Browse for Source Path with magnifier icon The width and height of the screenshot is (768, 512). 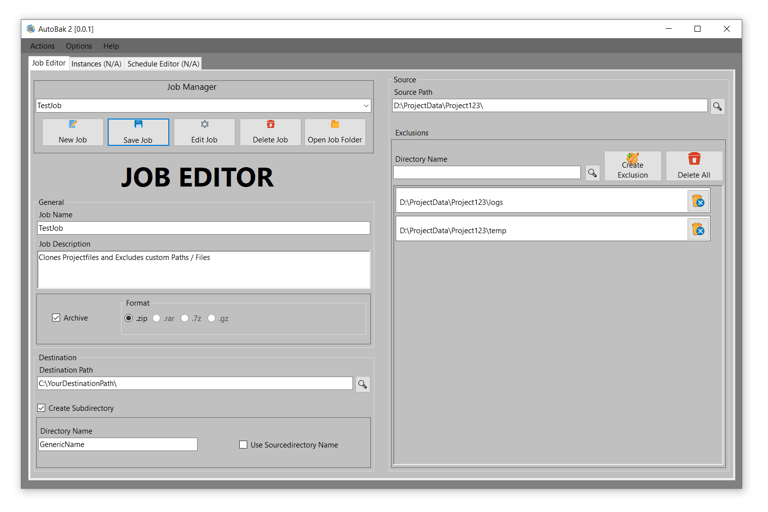[x=718, y=106]
